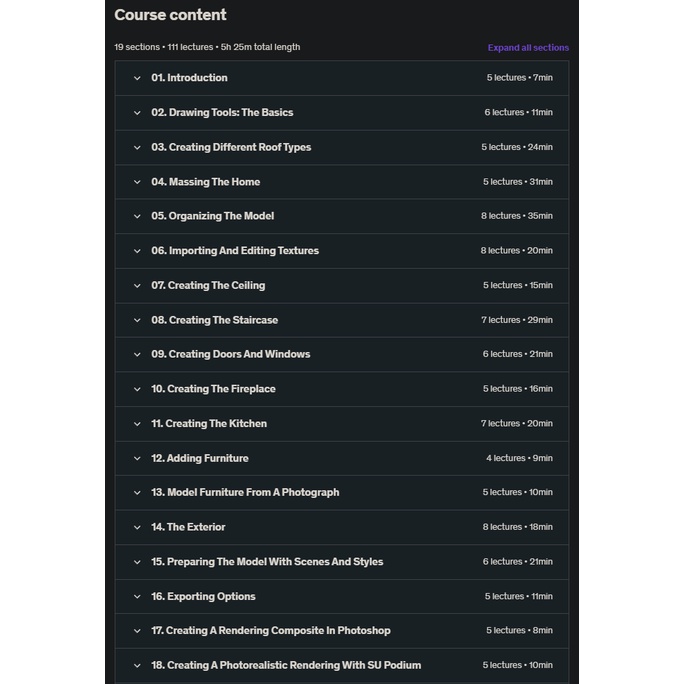Toggle chevron for Rendering Composite In Photoshop
The image size is (684, 684).
click(x=137, y=631)
